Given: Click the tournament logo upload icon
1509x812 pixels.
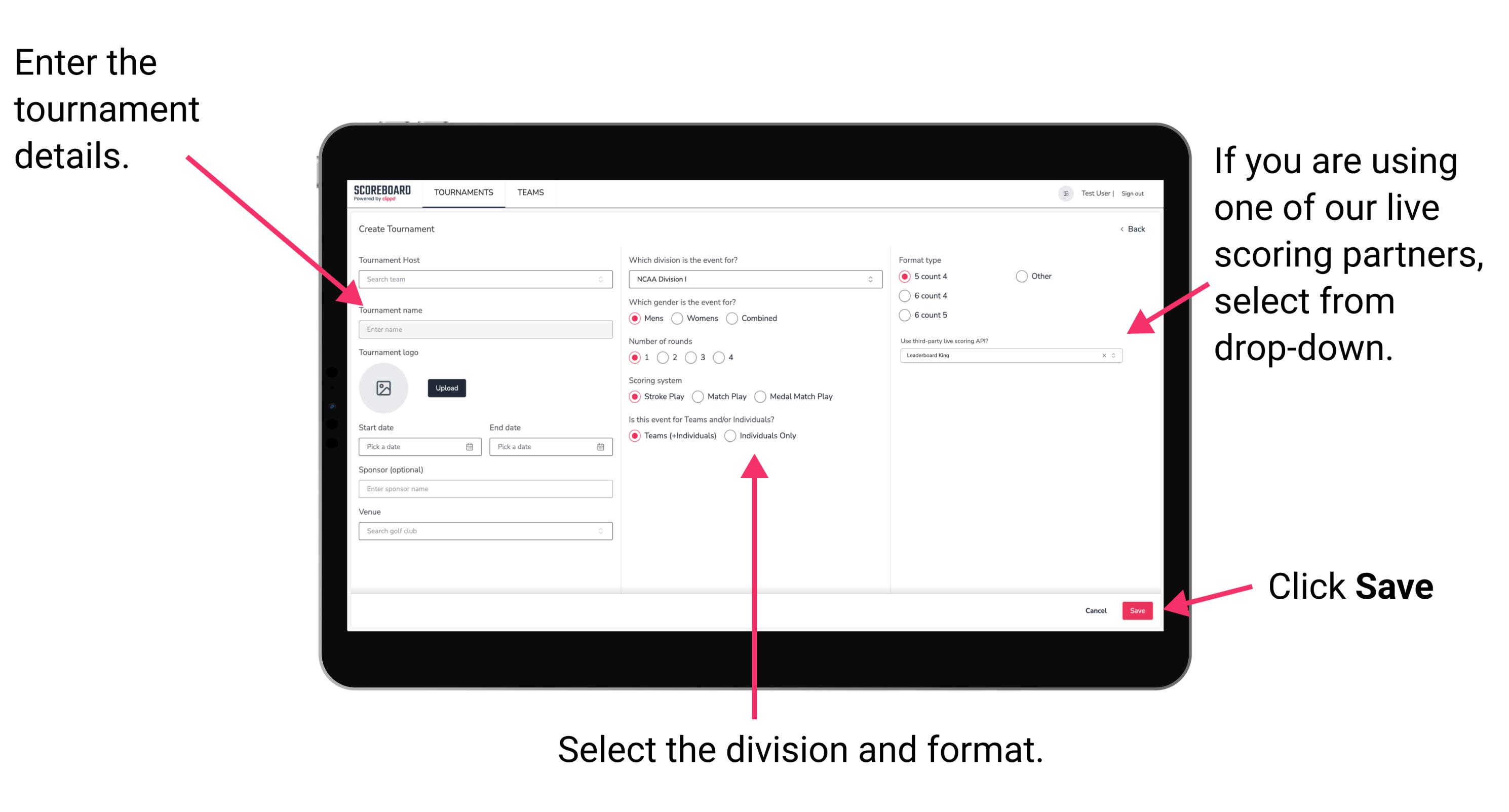Looking at the screenshot, I should click(x=385, y=388).
